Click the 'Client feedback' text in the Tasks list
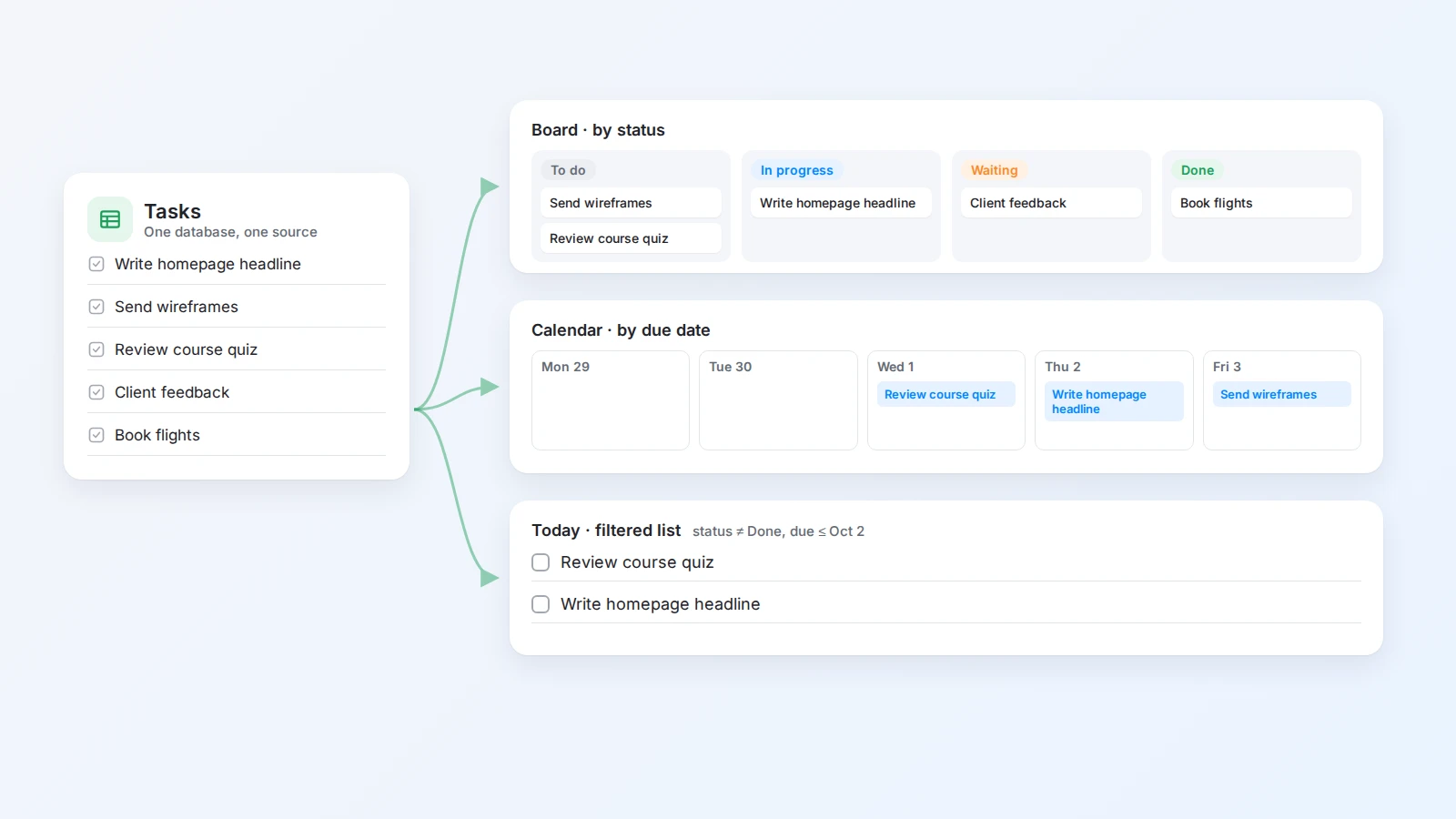Viewport: 1456px width, 819px height. click(172, 392)
